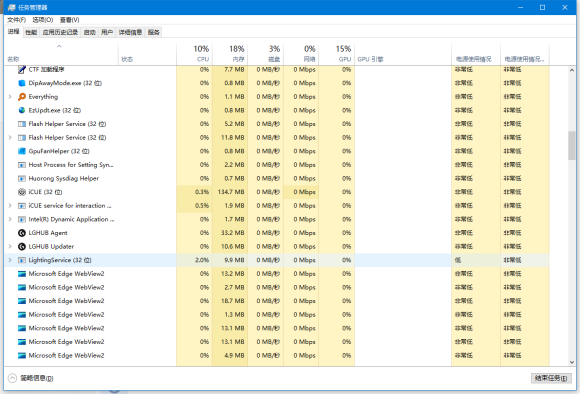
Task: Switch to the 应用历史记录 tab
Action: coord(60,33)
